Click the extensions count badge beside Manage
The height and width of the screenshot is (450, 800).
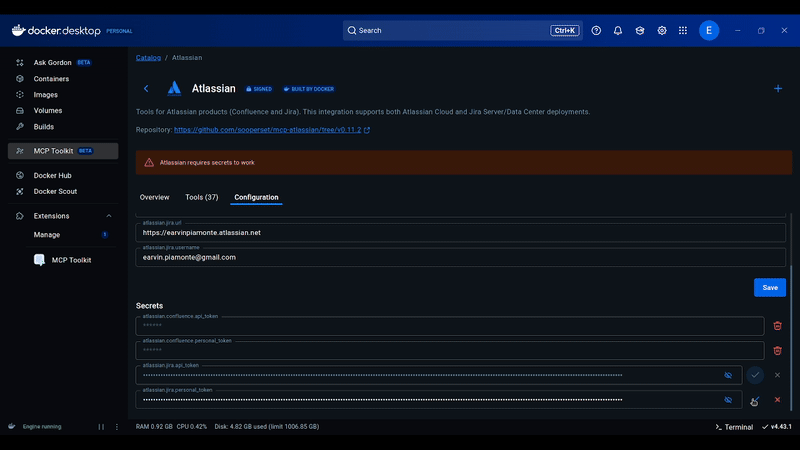[105, 235]
